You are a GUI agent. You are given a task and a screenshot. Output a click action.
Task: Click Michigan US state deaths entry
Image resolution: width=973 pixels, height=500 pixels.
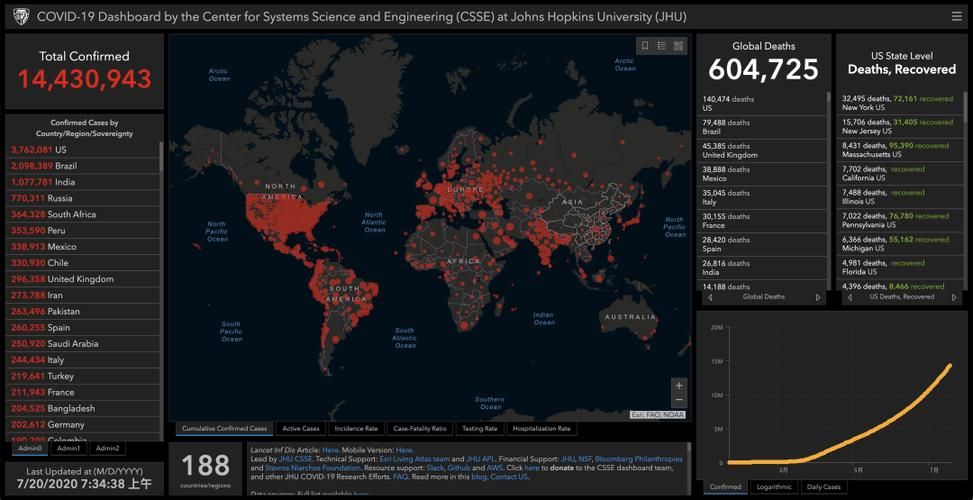point(901,244)
